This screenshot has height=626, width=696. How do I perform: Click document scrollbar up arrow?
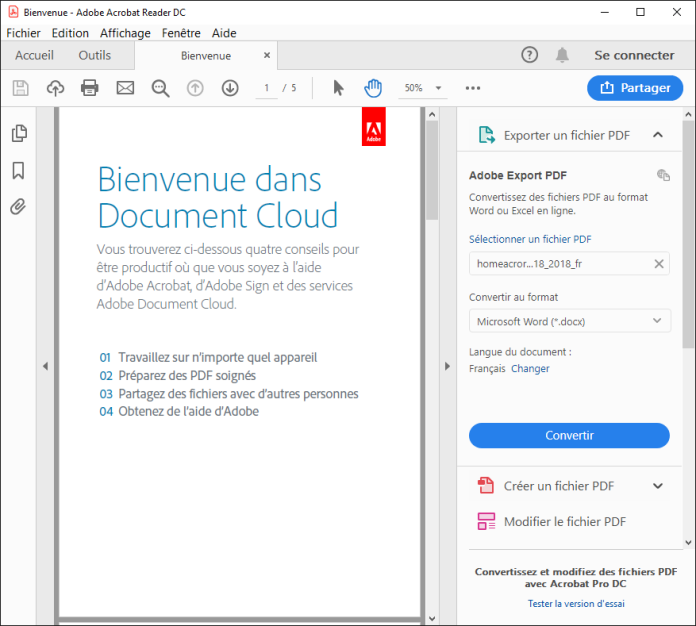(x=432, y=115)
